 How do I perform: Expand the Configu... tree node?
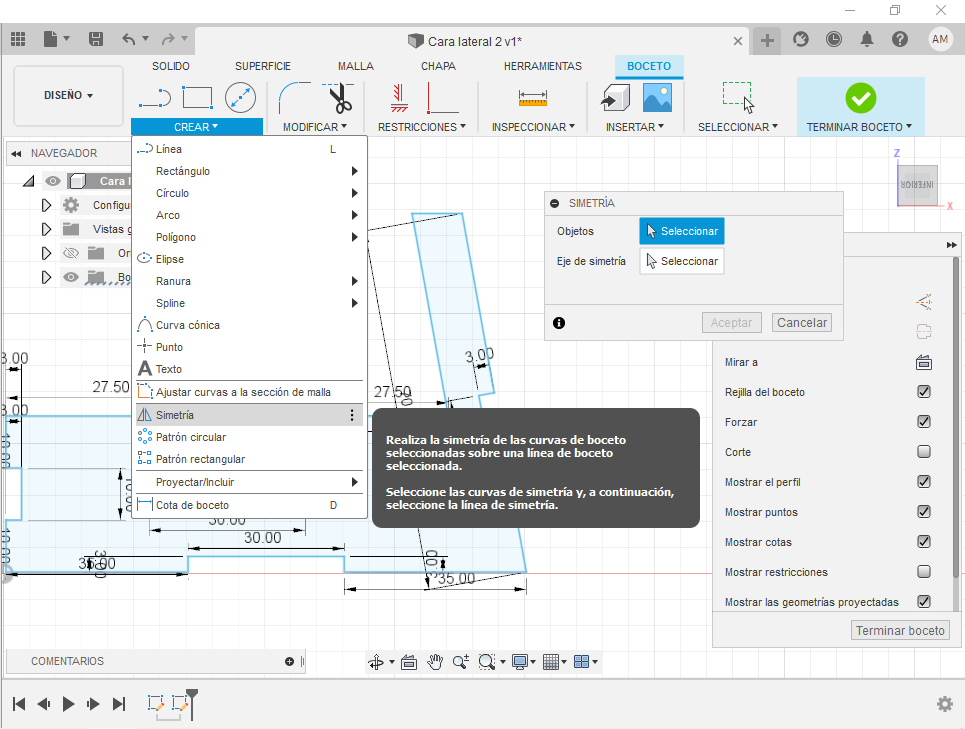pos(46,205)
